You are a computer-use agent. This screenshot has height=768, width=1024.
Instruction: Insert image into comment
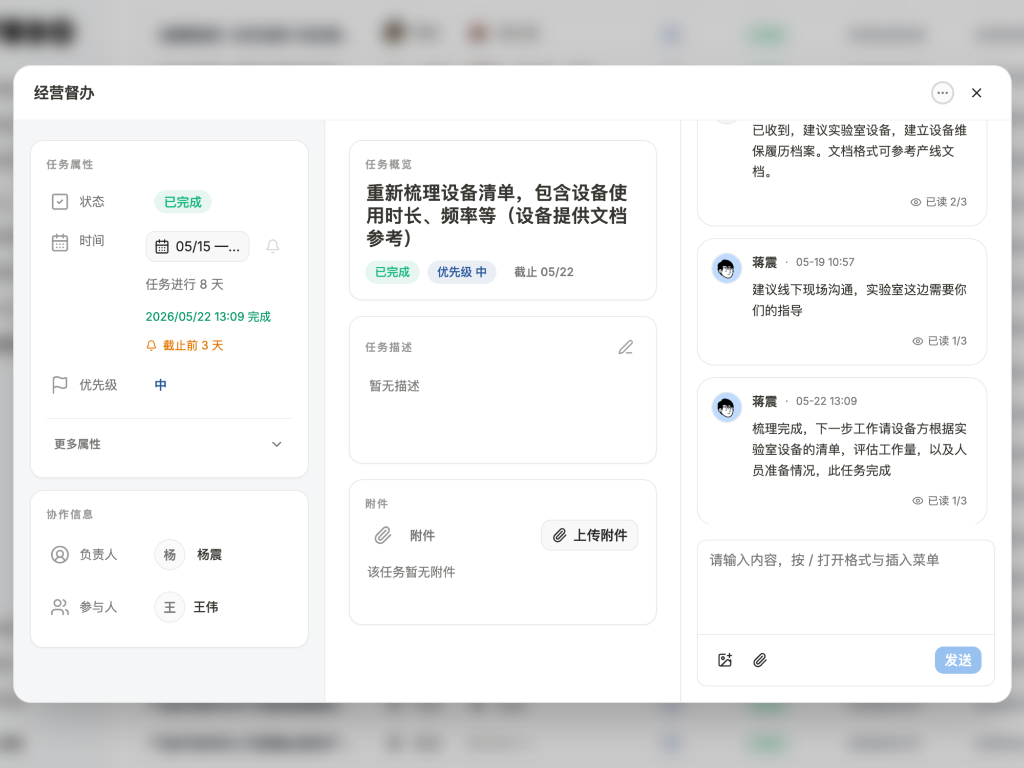(725, 660)
